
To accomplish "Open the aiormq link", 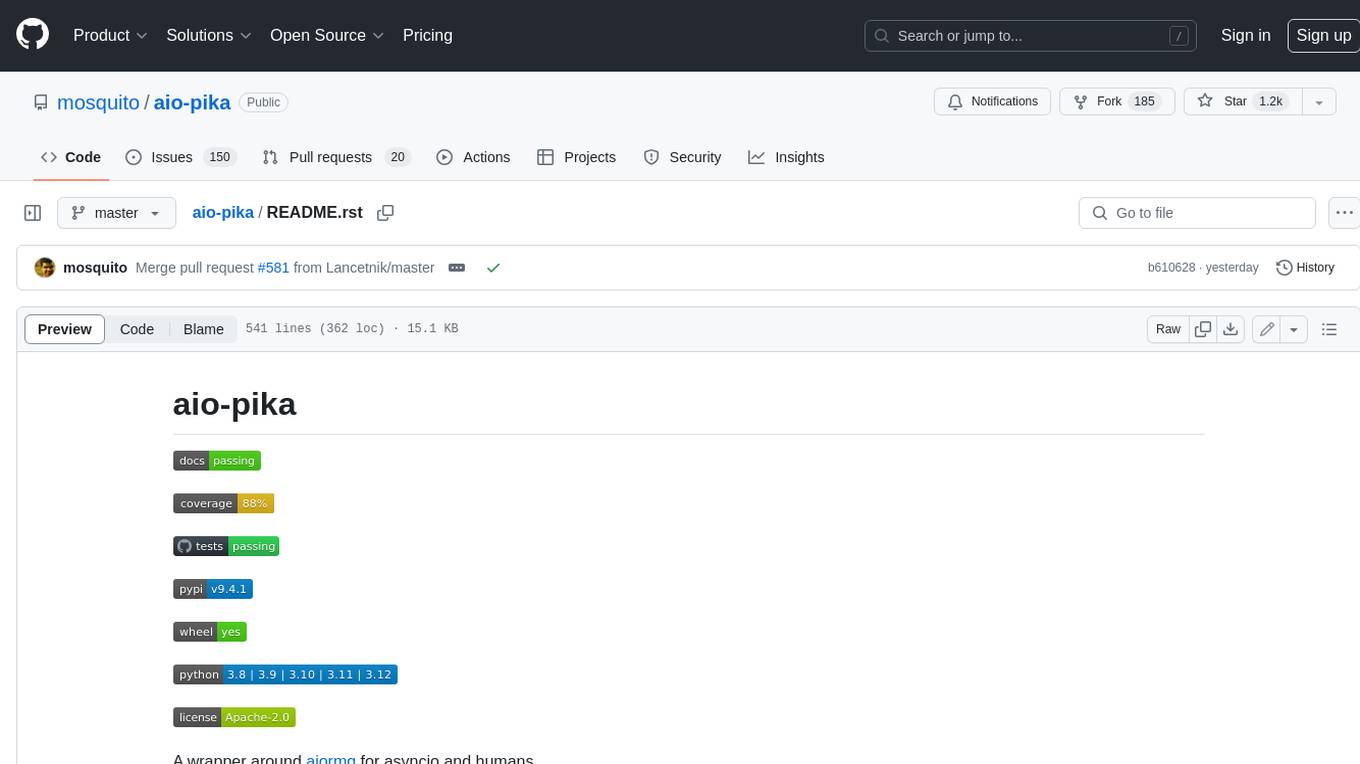I will click(x=331, y=759).
